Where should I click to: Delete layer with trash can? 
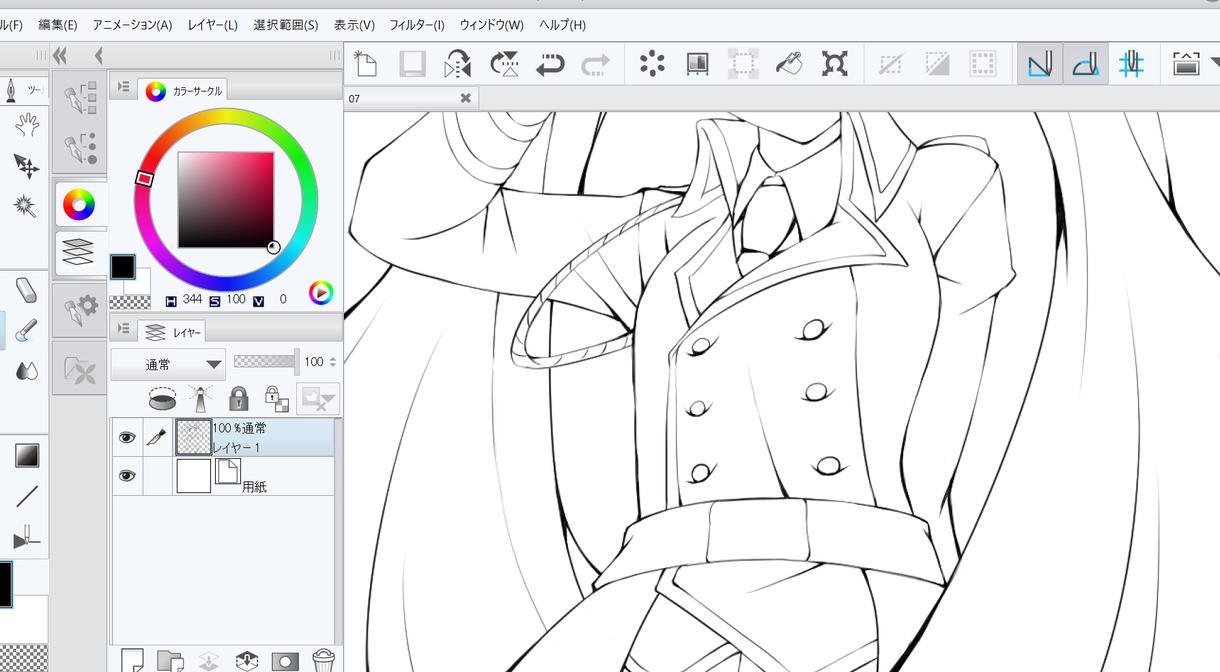coord(323,660)
